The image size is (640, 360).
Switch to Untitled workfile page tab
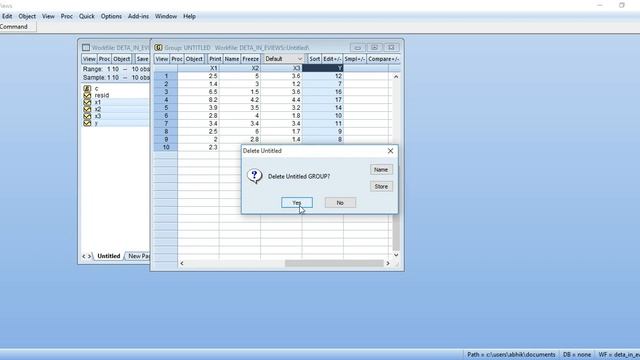coord(109,256)
